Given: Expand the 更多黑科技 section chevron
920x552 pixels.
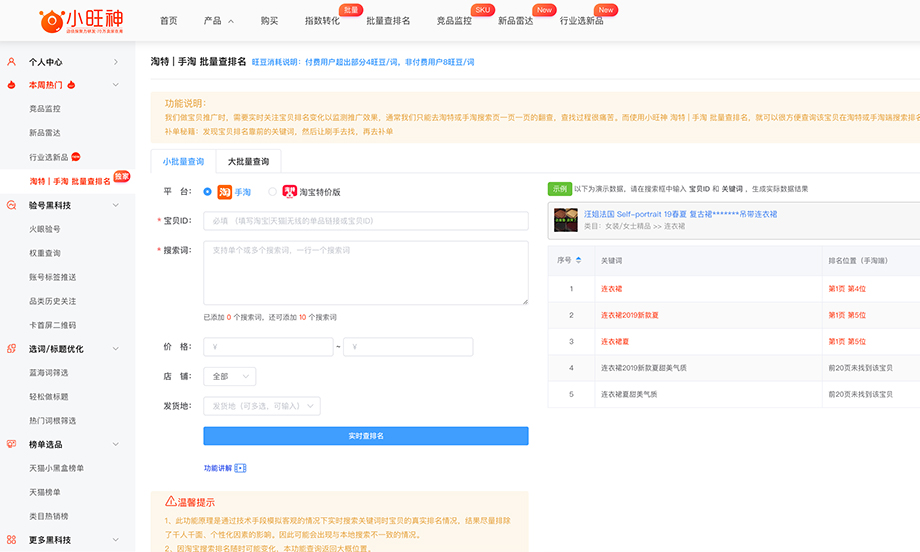Looking at the screenshot, I should tap(116, 540).
